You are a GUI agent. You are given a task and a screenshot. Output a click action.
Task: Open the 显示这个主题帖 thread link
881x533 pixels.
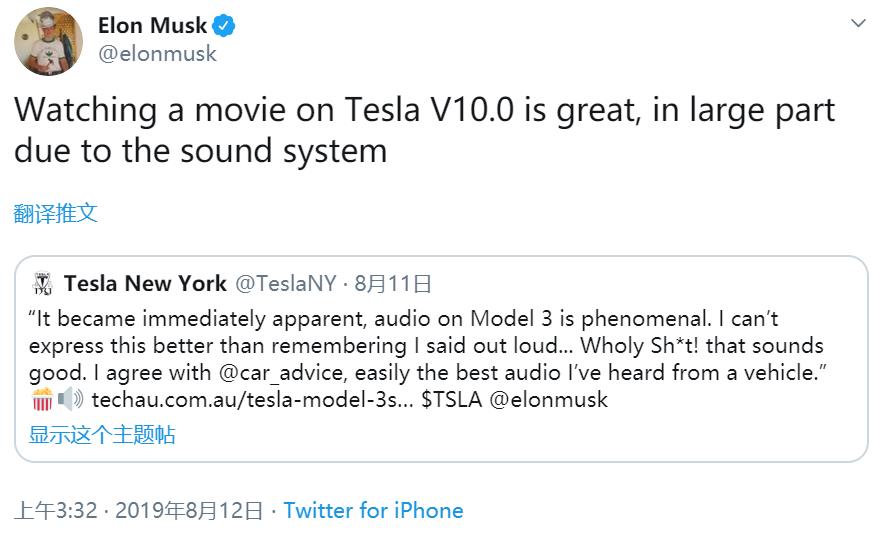(x=102, y=435)
